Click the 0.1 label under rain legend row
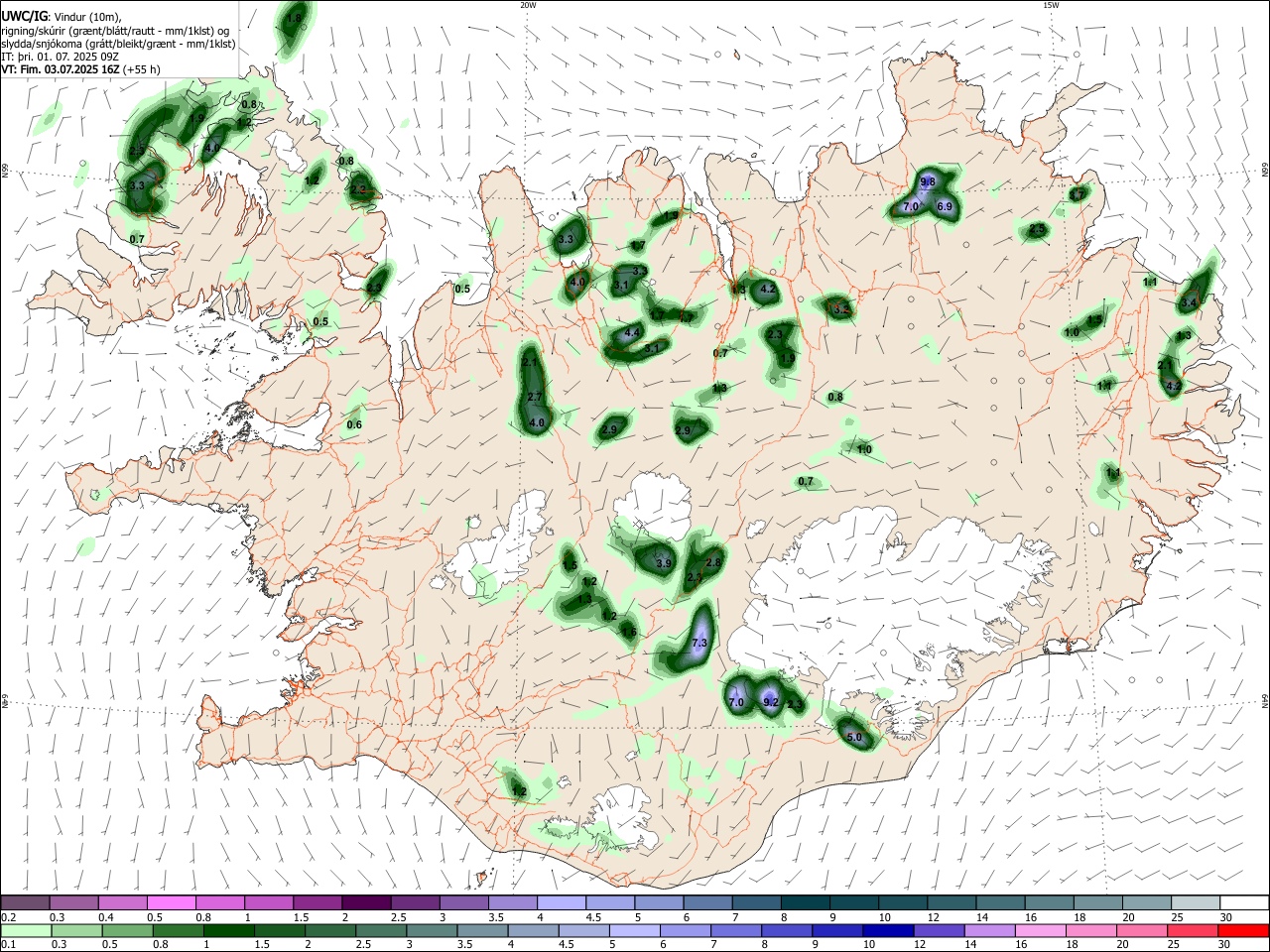 tap(9, 944)
